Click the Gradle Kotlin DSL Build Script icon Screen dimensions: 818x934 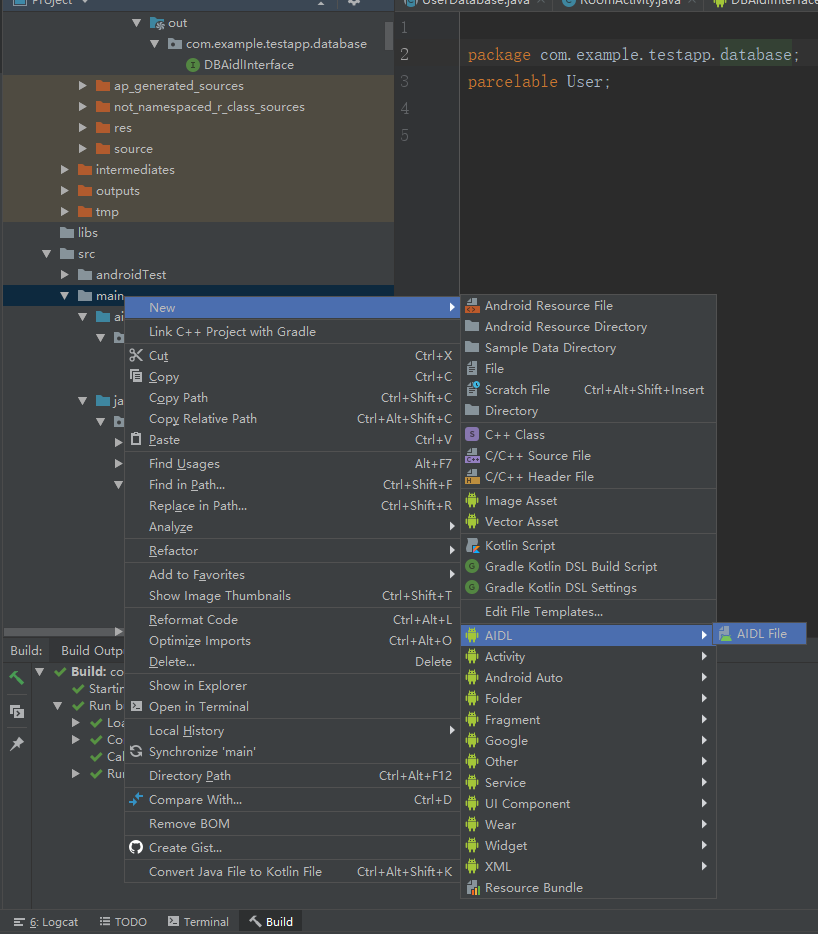pos(472,566)
